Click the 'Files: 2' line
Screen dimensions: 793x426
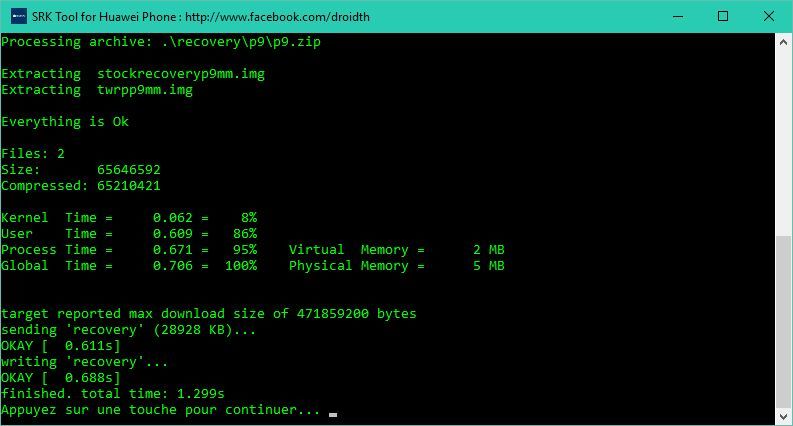[33, 154]
